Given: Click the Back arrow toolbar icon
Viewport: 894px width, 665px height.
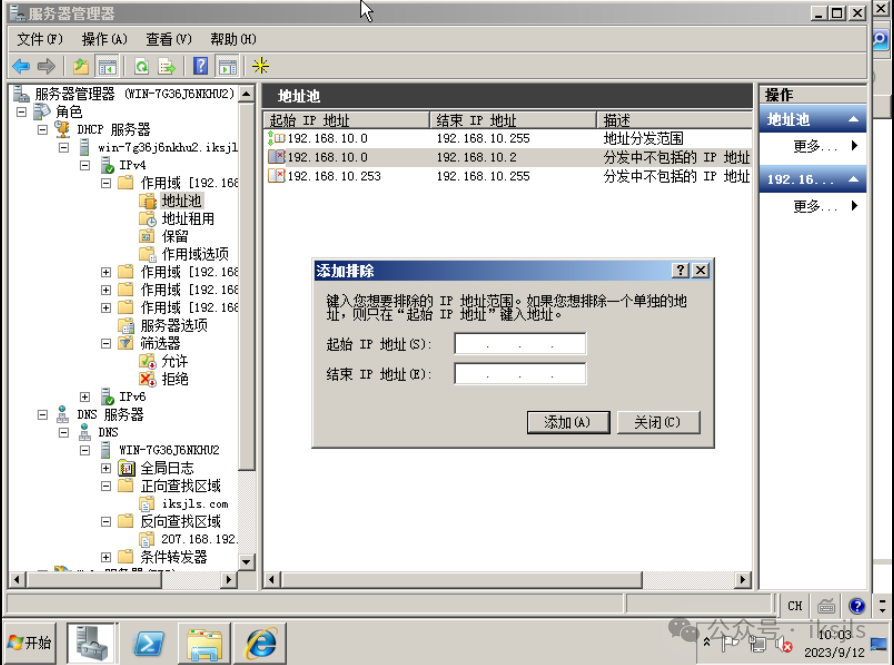Looking at the screenshot, I should point(21,66).
